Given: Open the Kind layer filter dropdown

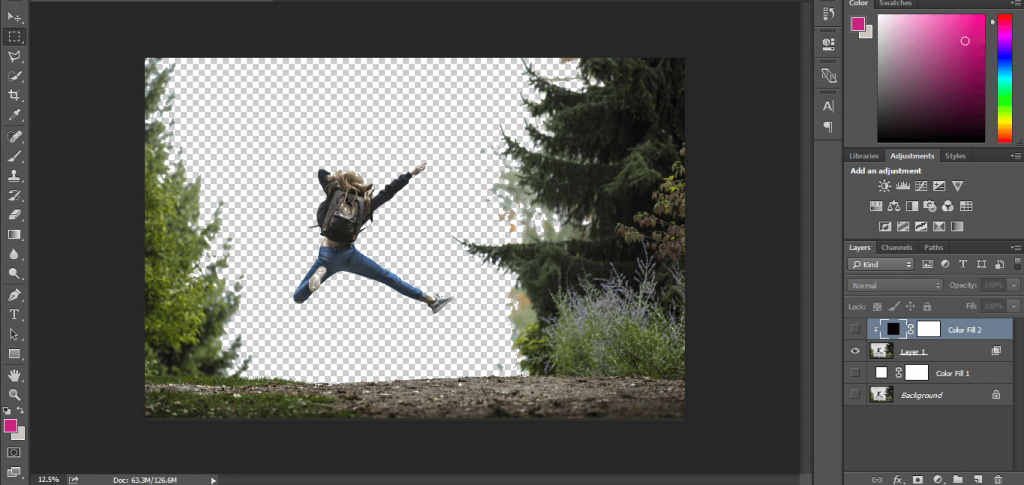Looking at the screenshot, I should (880, 264).
